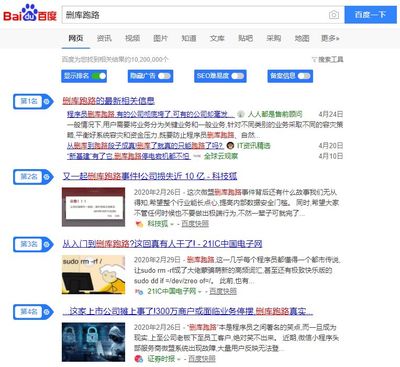Click the 第2名 rank badge
The height and width of the screenshot is (367, 400).
pyautogui.click(x=33, y=177)
